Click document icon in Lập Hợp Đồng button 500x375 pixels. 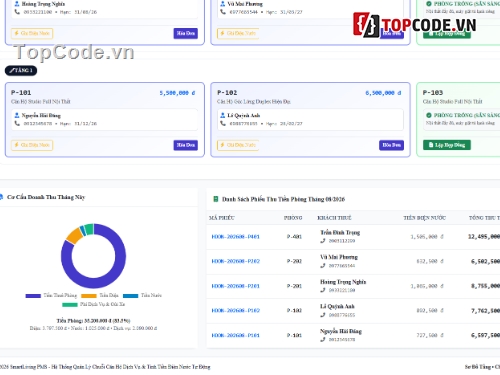[x=431, y=145]
